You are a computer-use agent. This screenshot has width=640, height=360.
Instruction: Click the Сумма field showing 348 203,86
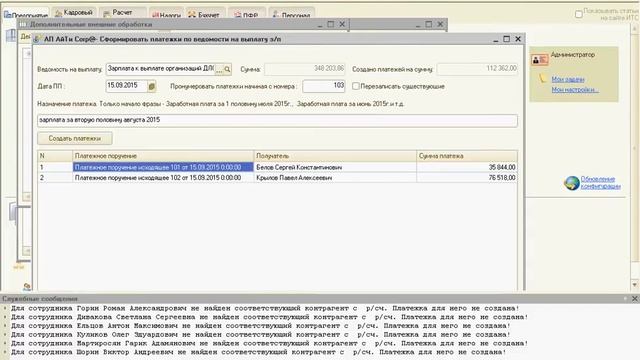point(304,69)
